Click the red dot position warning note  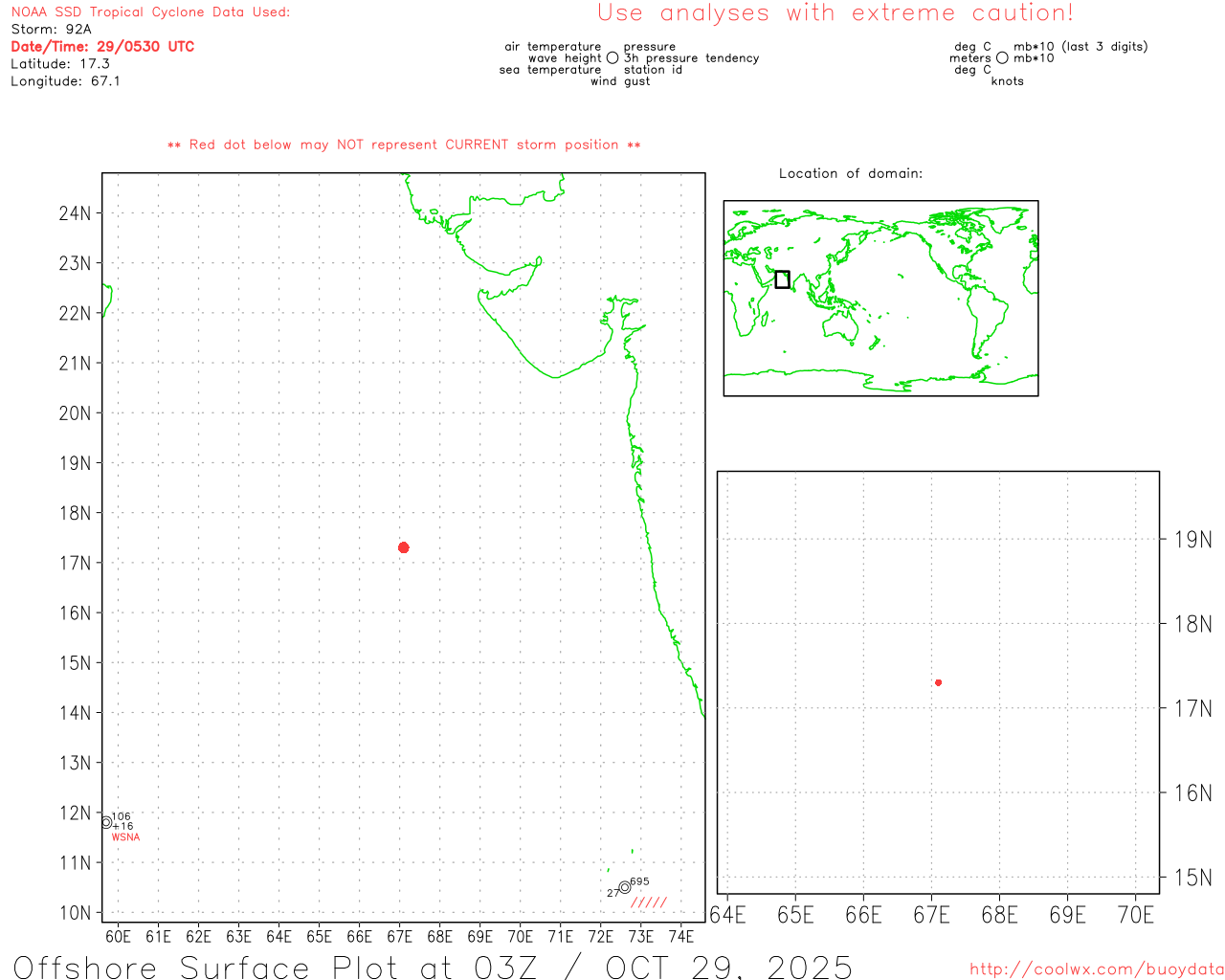pyautogui.click(x=404, y=145)
